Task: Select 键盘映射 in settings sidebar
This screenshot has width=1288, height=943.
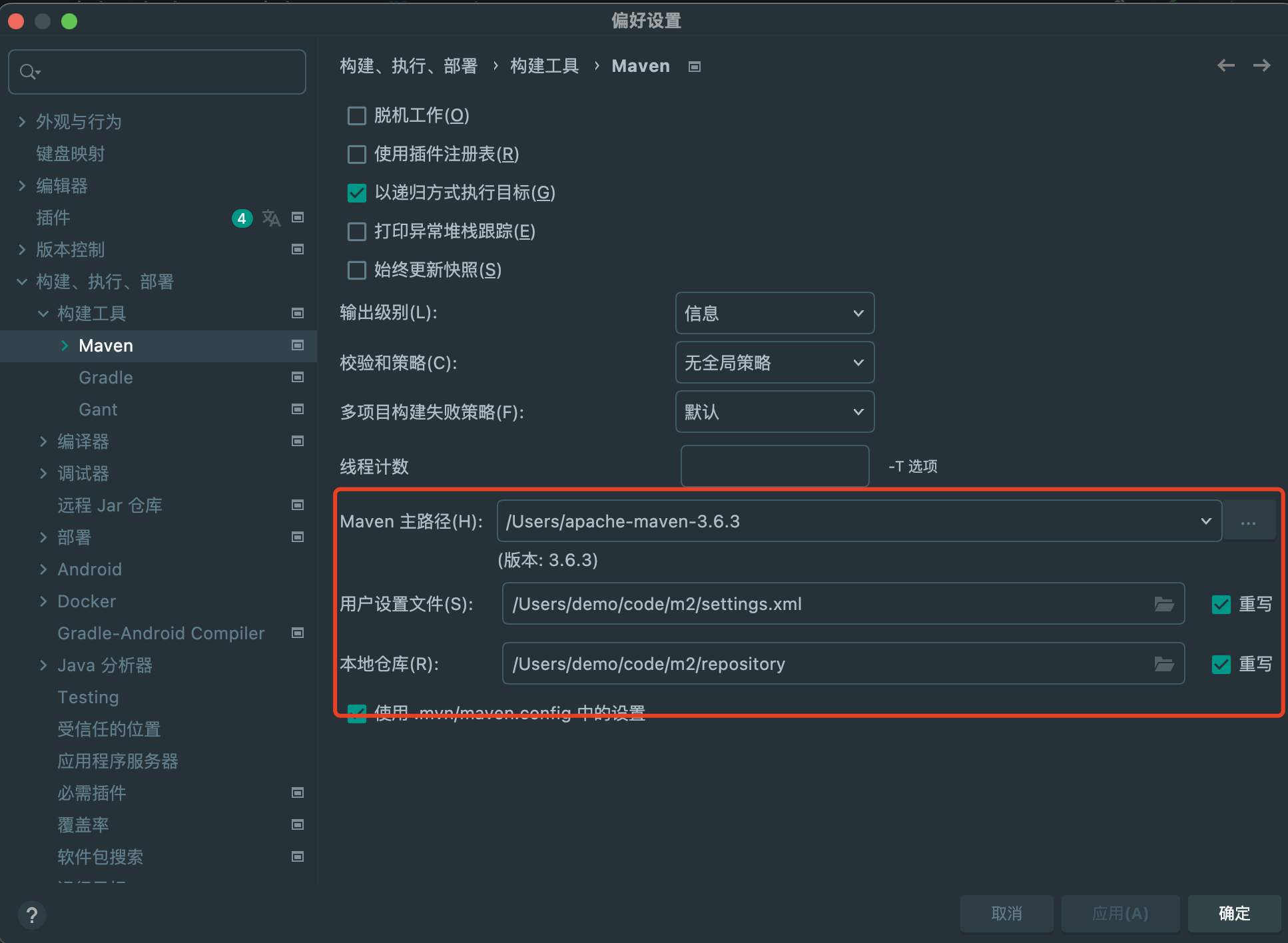Action: point(70,154)
